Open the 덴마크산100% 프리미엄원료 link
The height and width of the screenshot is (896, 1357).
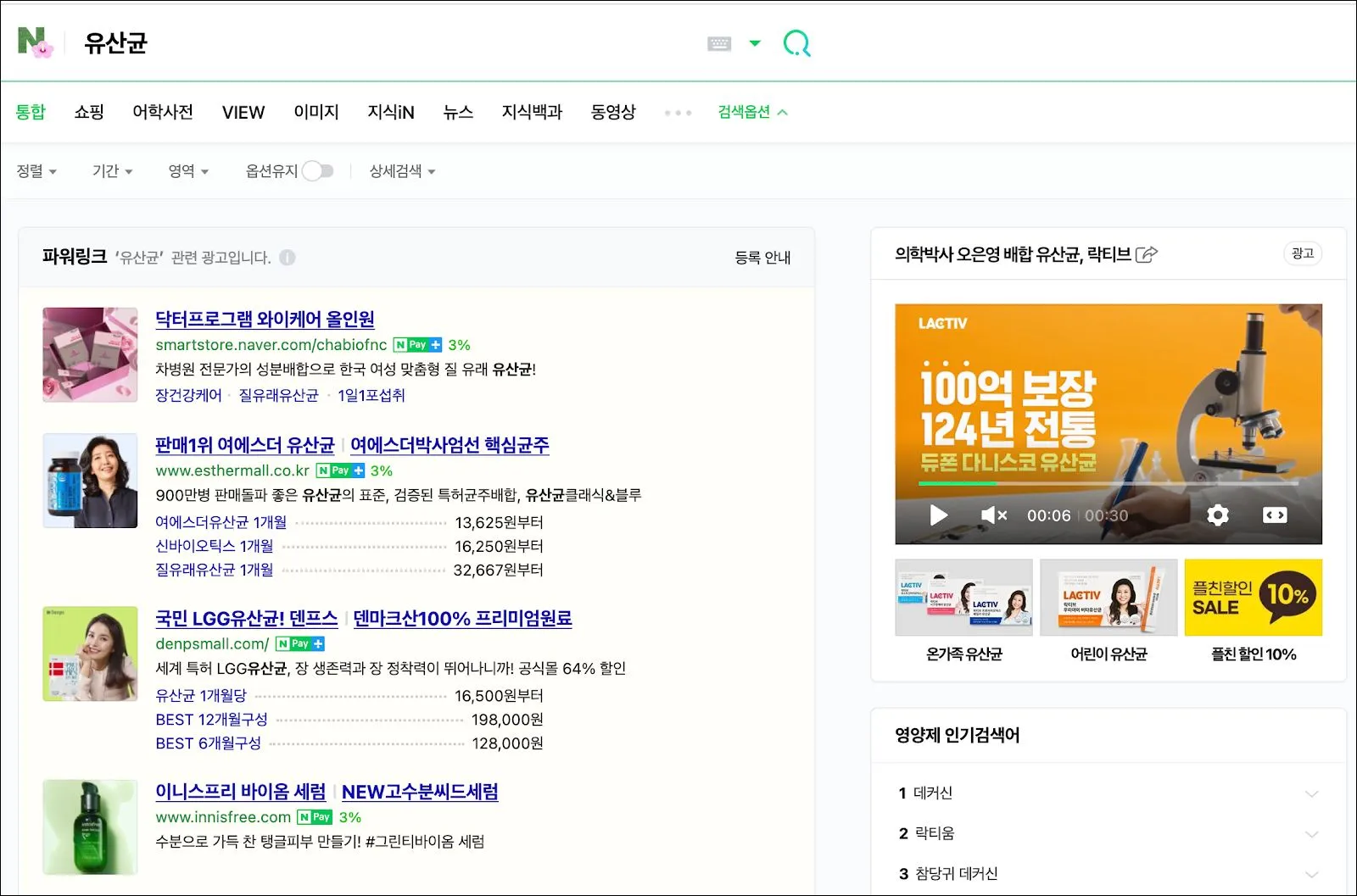click(x=463, y=619)
